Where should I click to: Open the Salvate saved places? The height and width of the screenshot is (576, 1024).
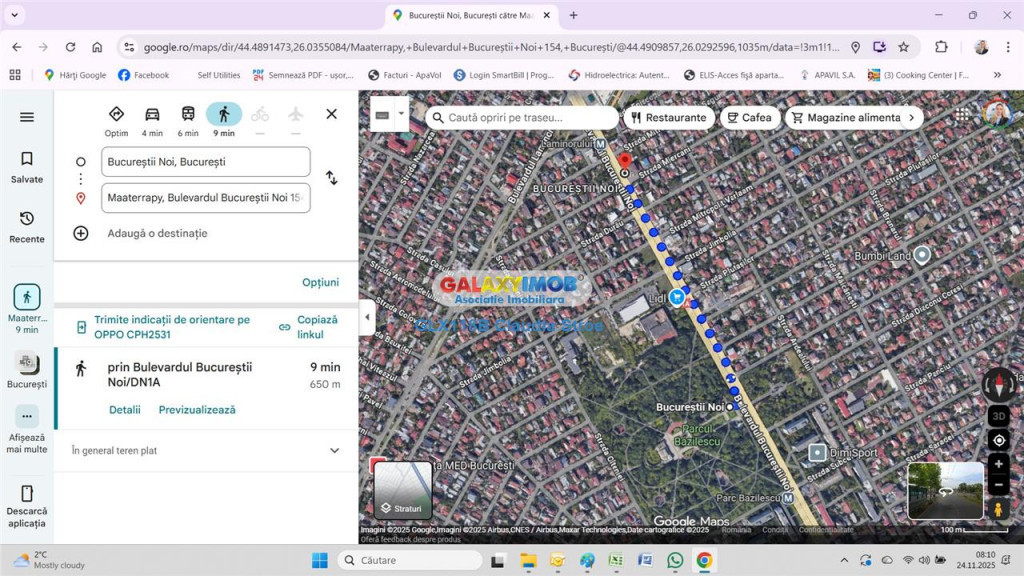click(x=27, y=166)
